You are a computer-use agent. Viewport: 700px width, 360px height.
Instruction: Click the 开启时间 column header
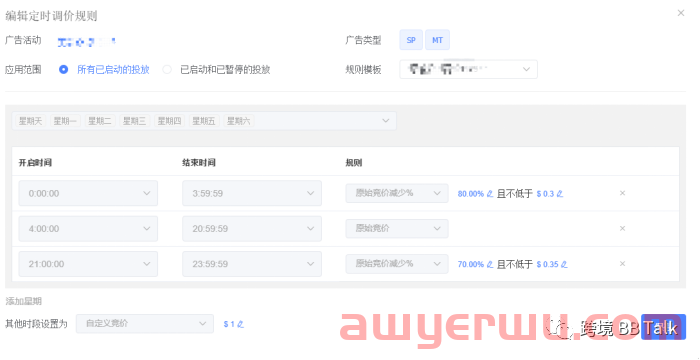click(35, 163)
